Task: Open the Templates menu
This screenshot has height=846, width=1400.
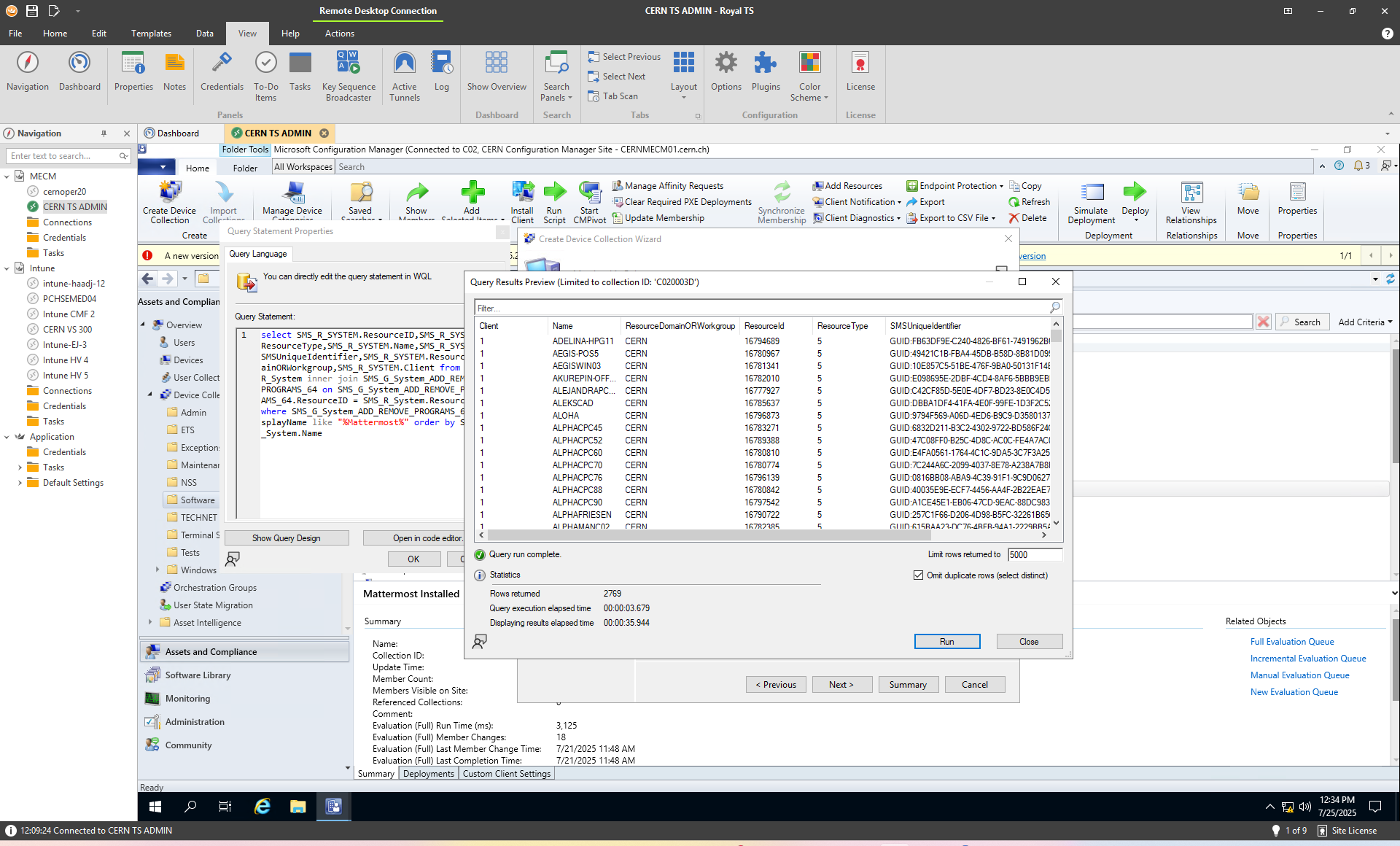Action: (151, 34)
